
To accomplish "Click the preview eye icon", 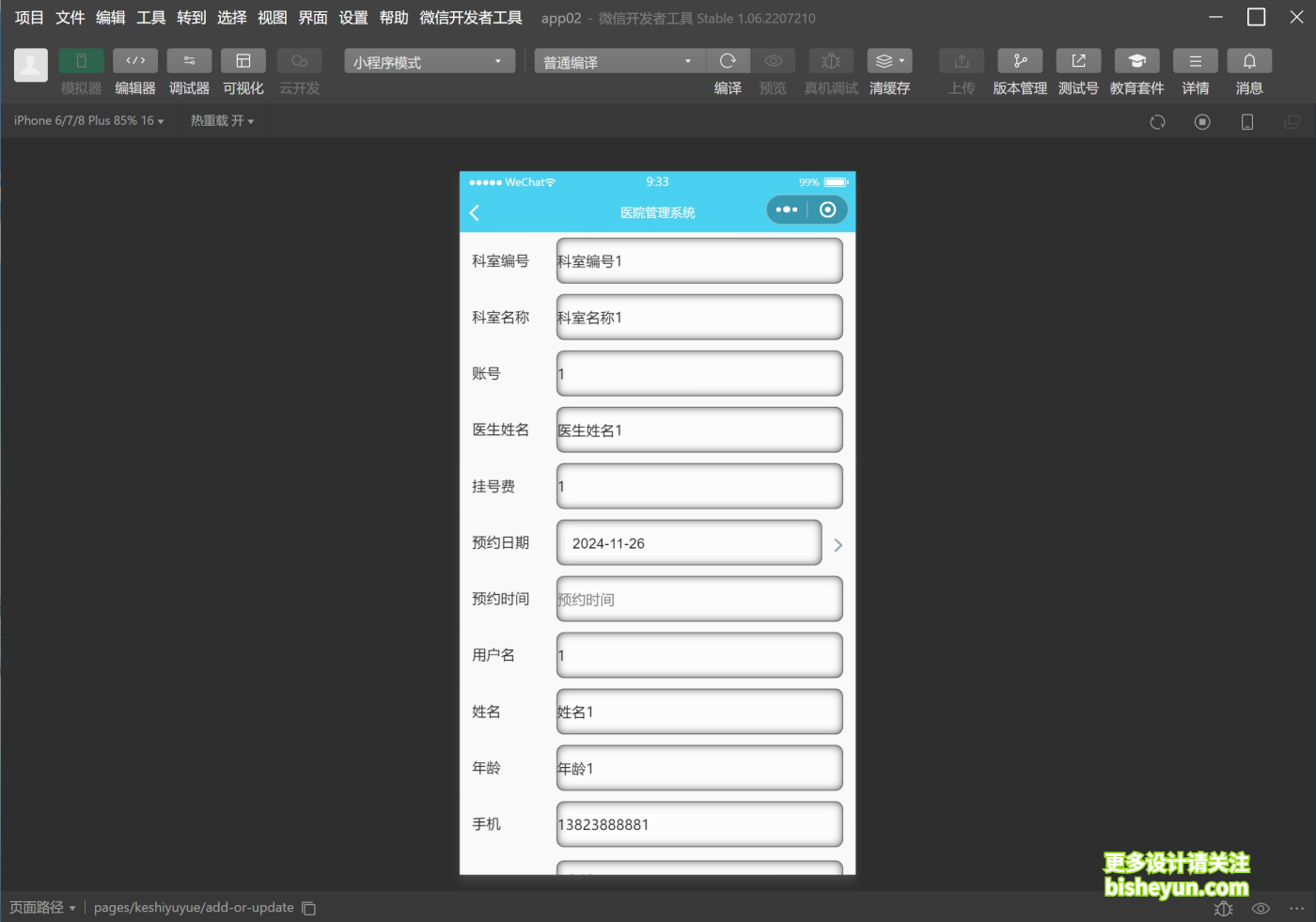I will pos(773,61).
